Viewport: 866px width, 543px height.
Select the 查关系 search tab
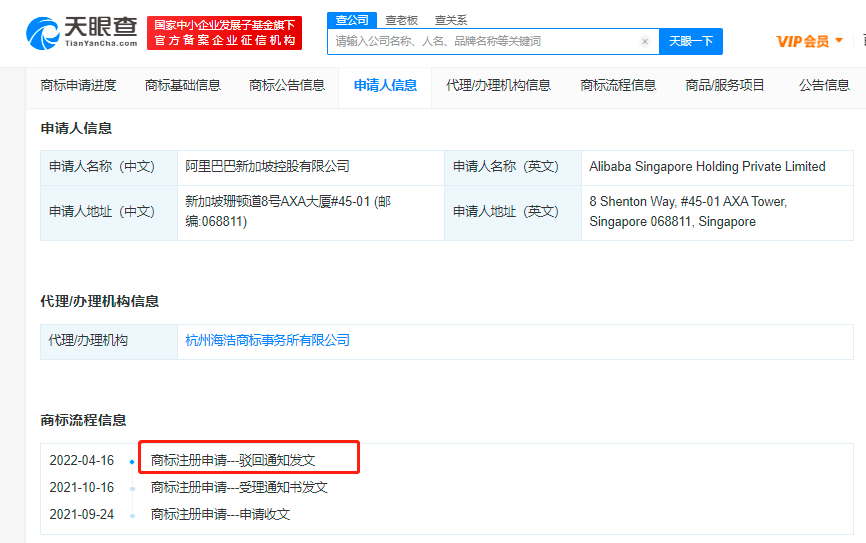point(451,20)
